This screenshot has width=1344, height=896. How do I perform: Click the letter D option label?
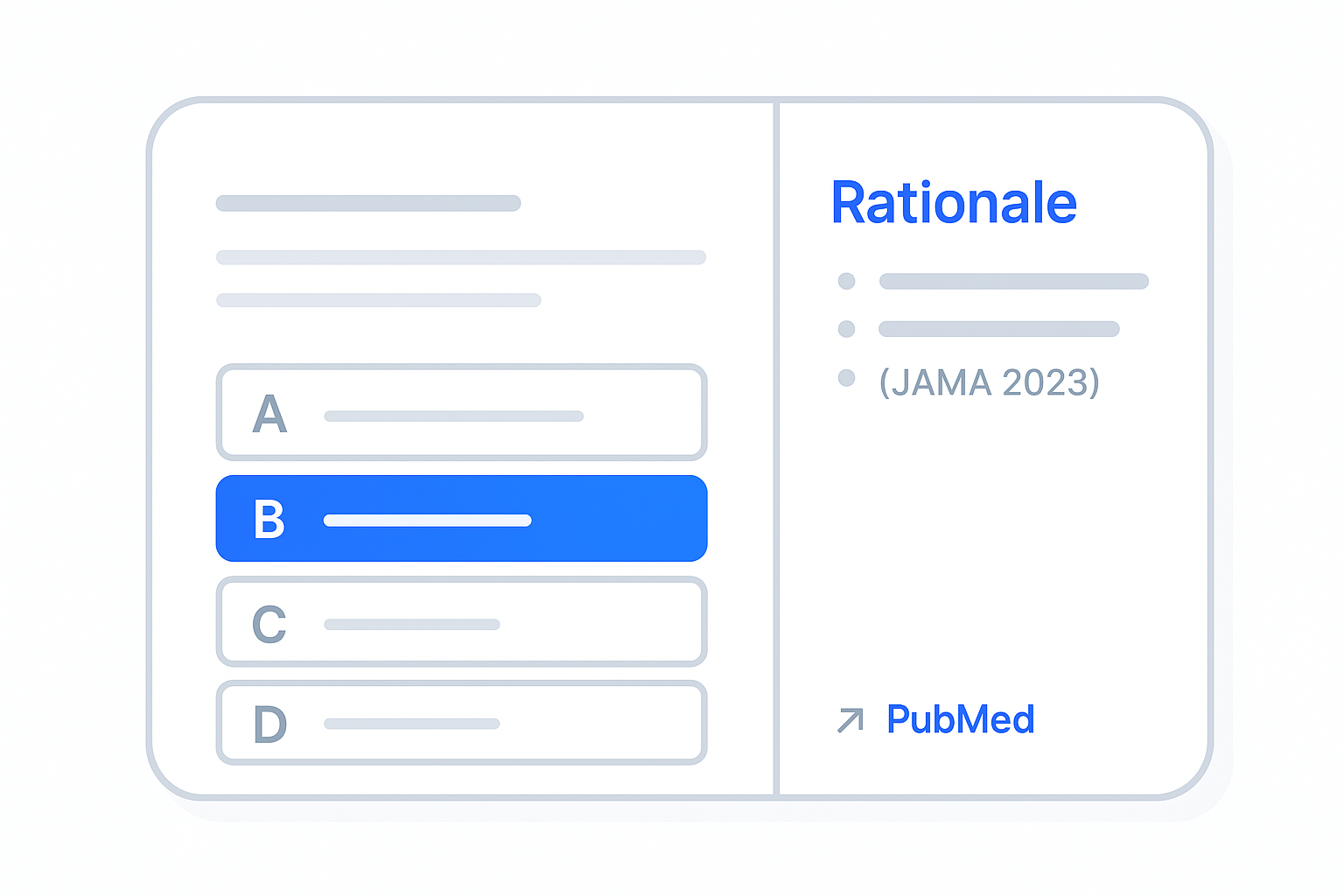(269, 724)
